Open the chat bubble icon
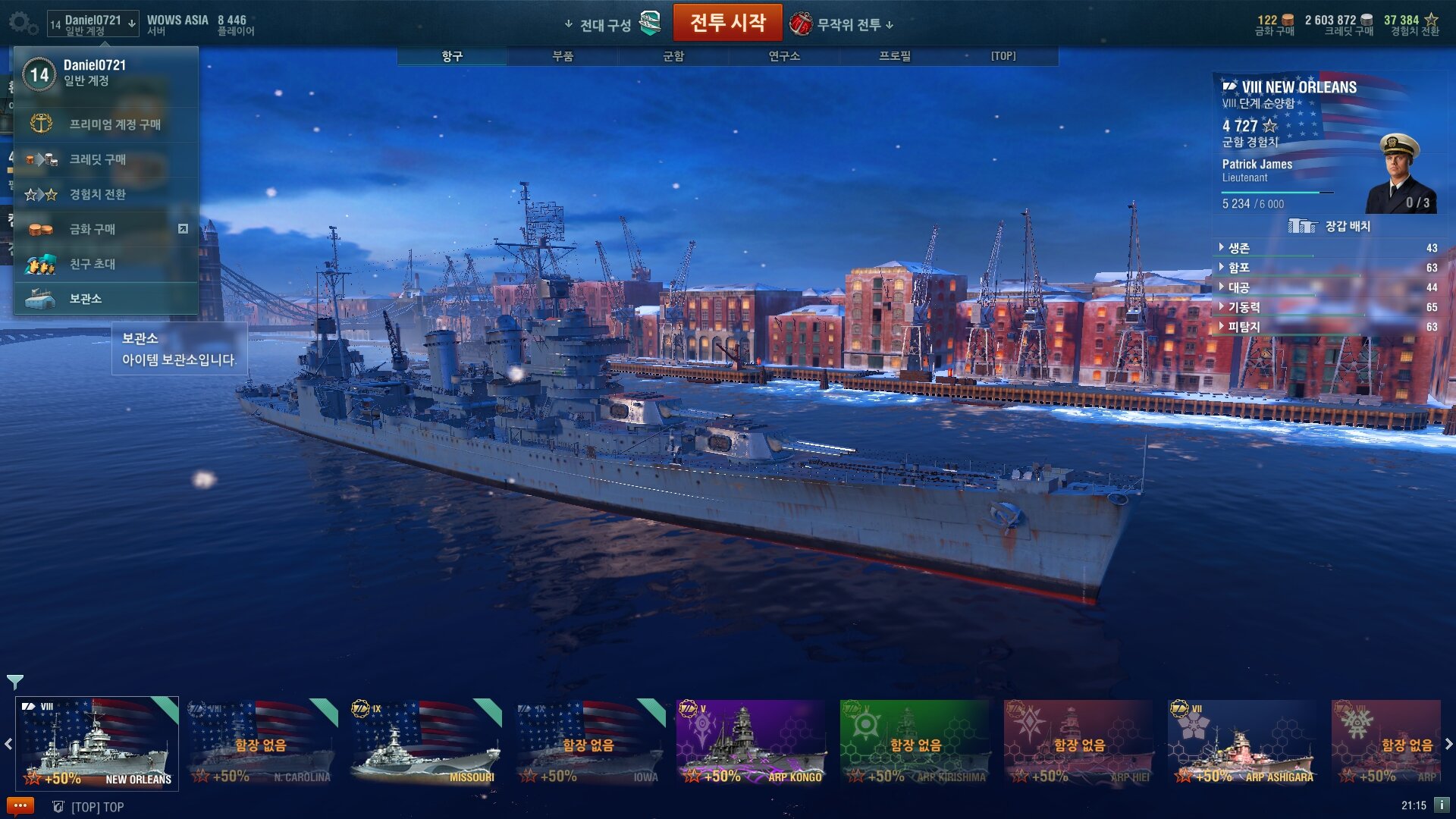This screenshot has width=1456, height=819. 20,806
